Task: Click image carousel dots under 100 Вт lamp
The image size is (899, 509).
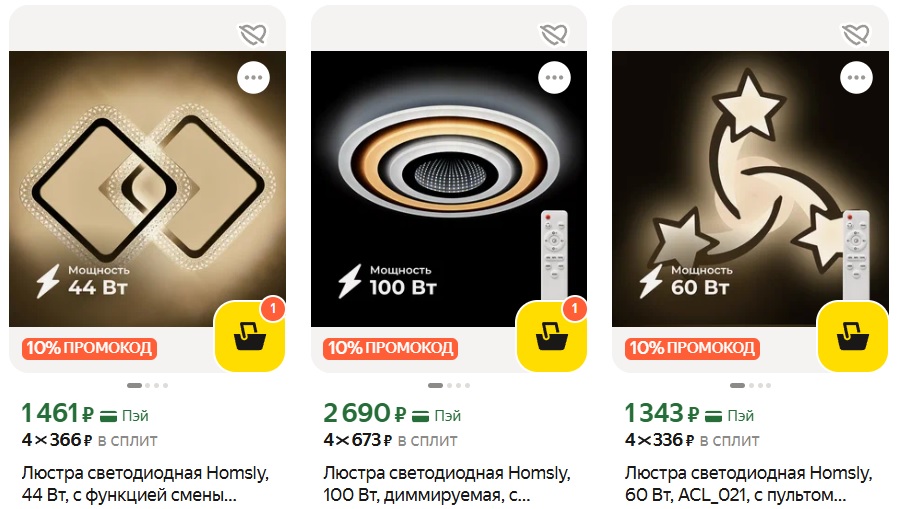Action: 450,385
